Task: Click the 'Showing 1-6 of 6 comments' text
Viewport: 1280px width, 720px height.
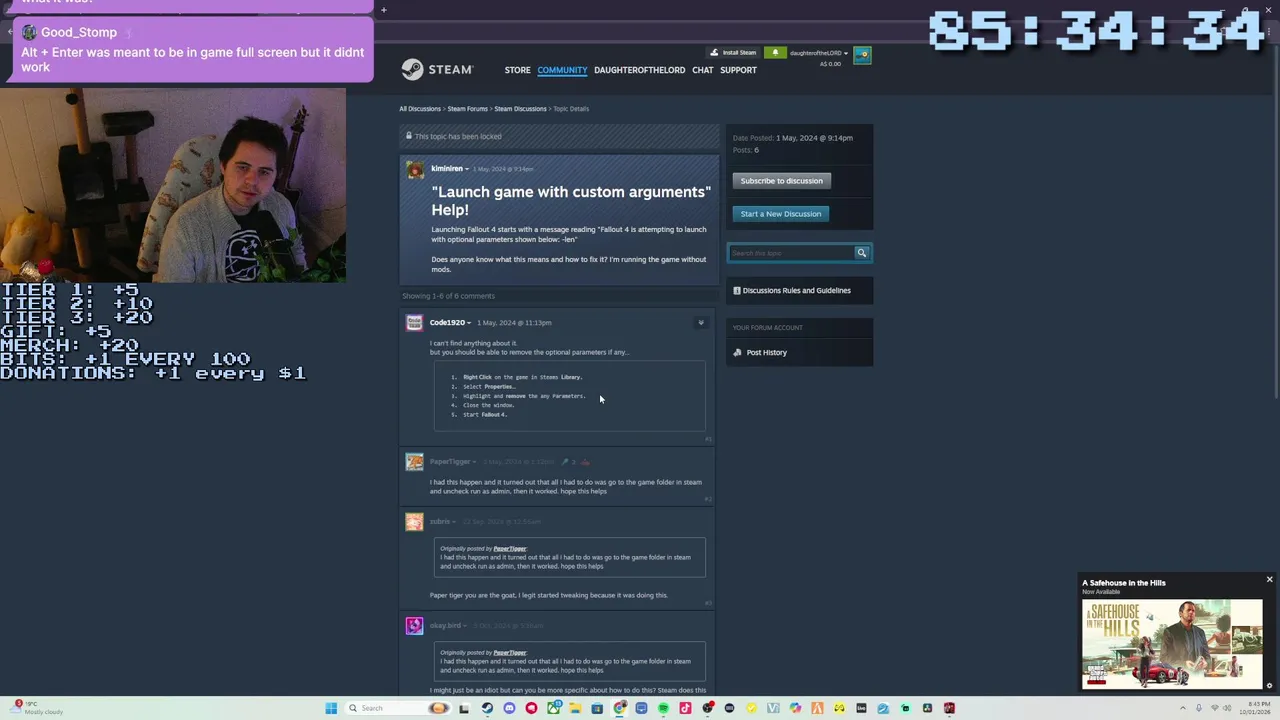Action: [x=448, y=296]
